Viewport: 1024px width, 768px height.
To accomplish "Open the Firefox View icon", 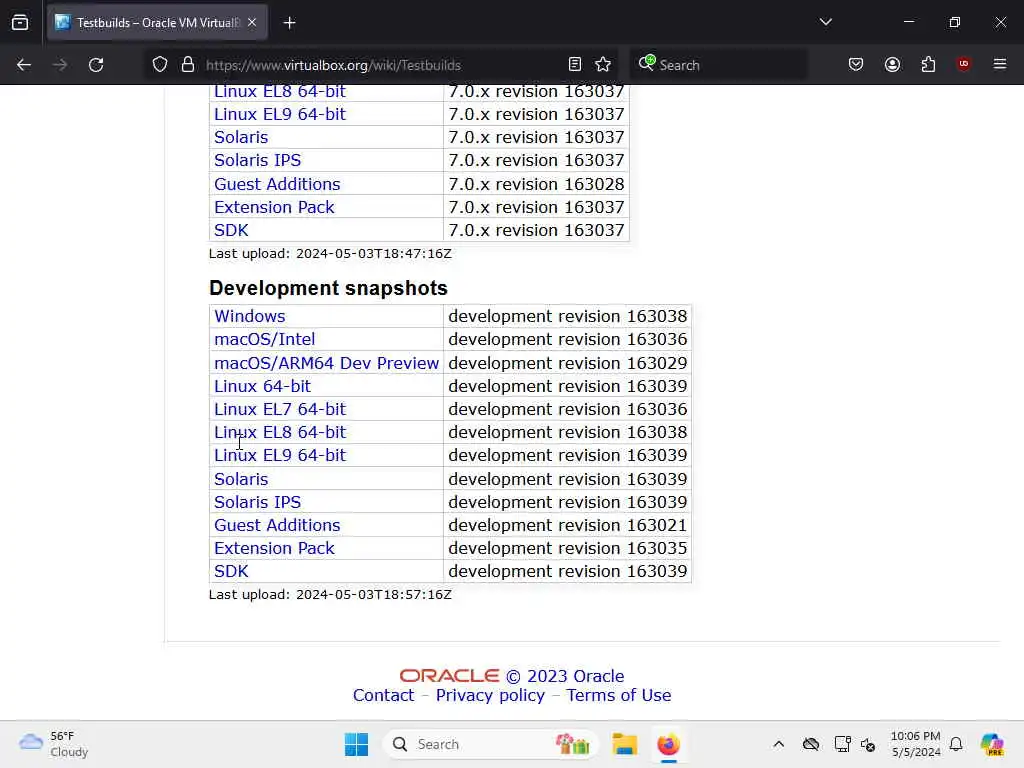I will click(x=20, y=23).
